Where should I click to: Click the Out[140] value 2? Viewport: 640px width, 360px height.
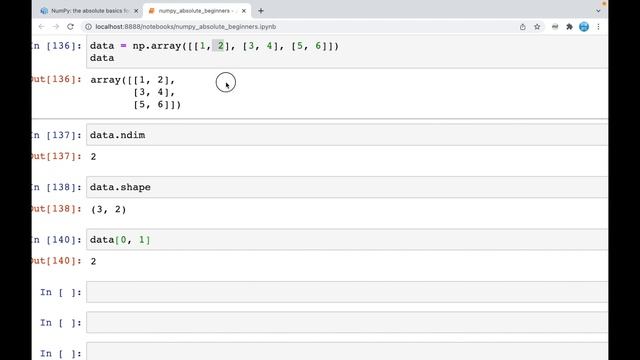pos(93,261)
